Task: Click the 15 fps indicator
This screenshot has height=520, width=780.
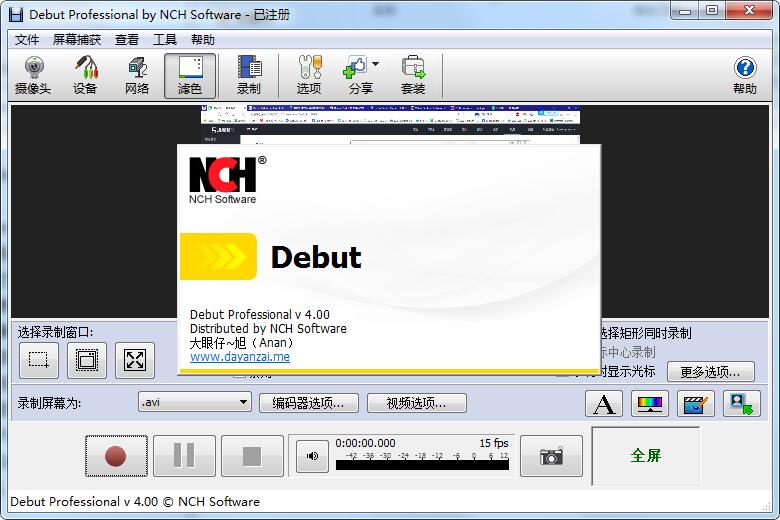Action: coord(493,443)
